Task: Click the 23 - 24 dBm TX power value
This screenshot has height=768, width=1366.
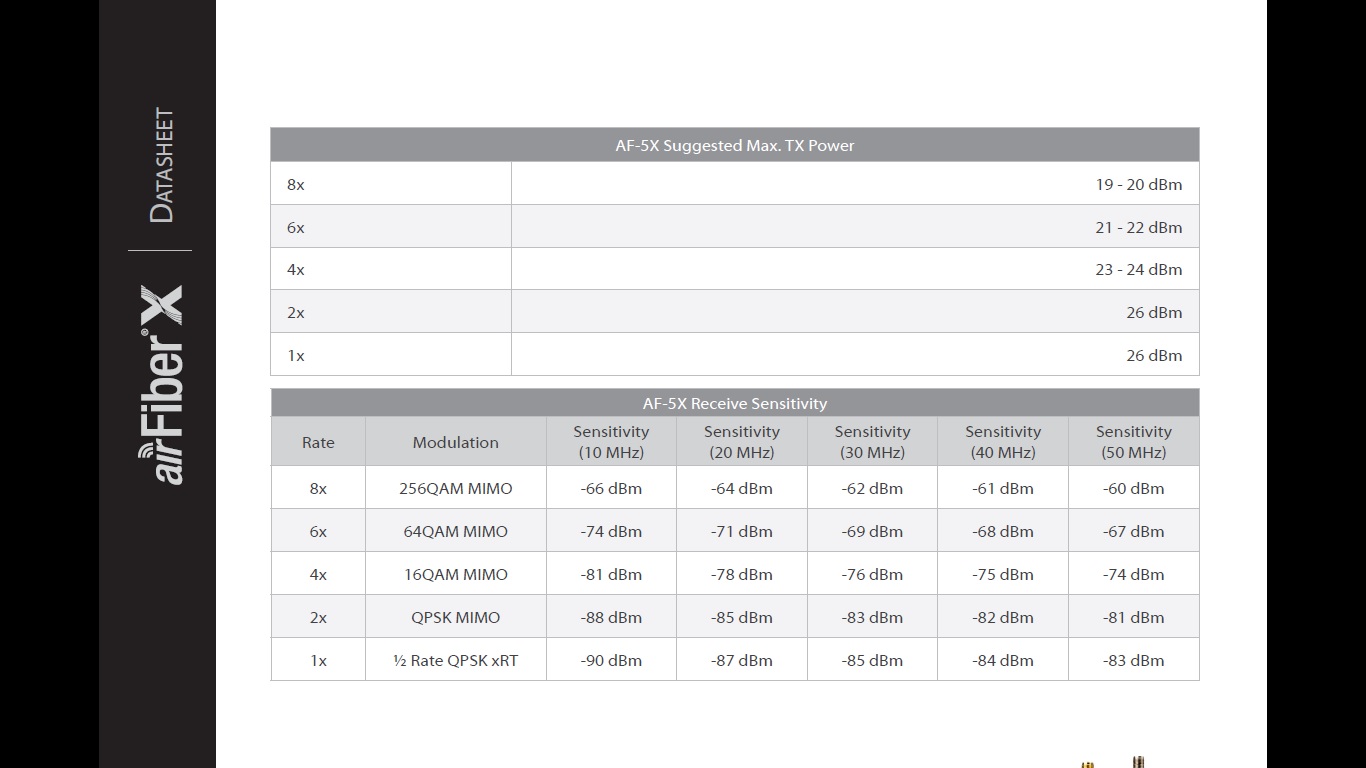Action: click(1138, 270)
